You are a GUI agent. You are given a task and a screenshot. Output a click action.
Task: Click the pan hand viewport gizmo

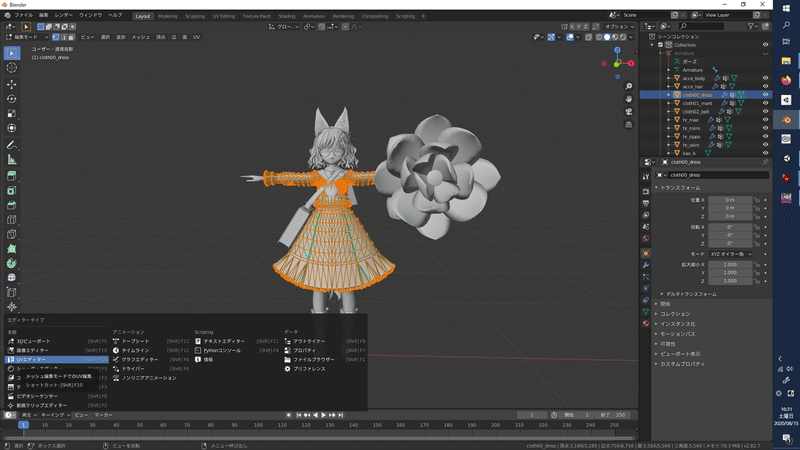pos(627,99)
